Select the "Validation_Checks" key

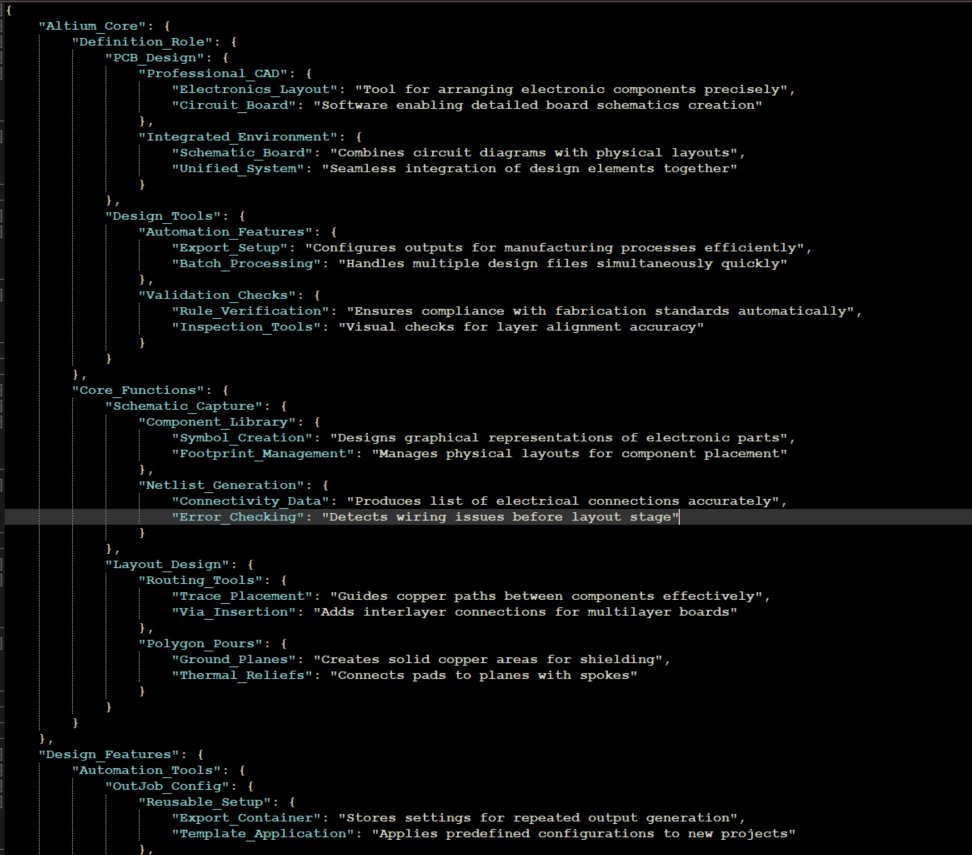[x=217, y=295]
